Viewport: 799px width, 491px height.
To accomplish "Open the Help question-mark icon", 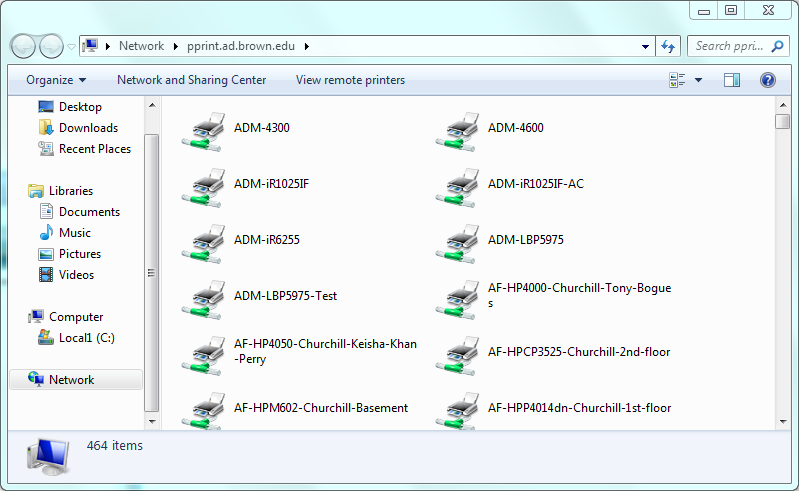I will 767,80.
